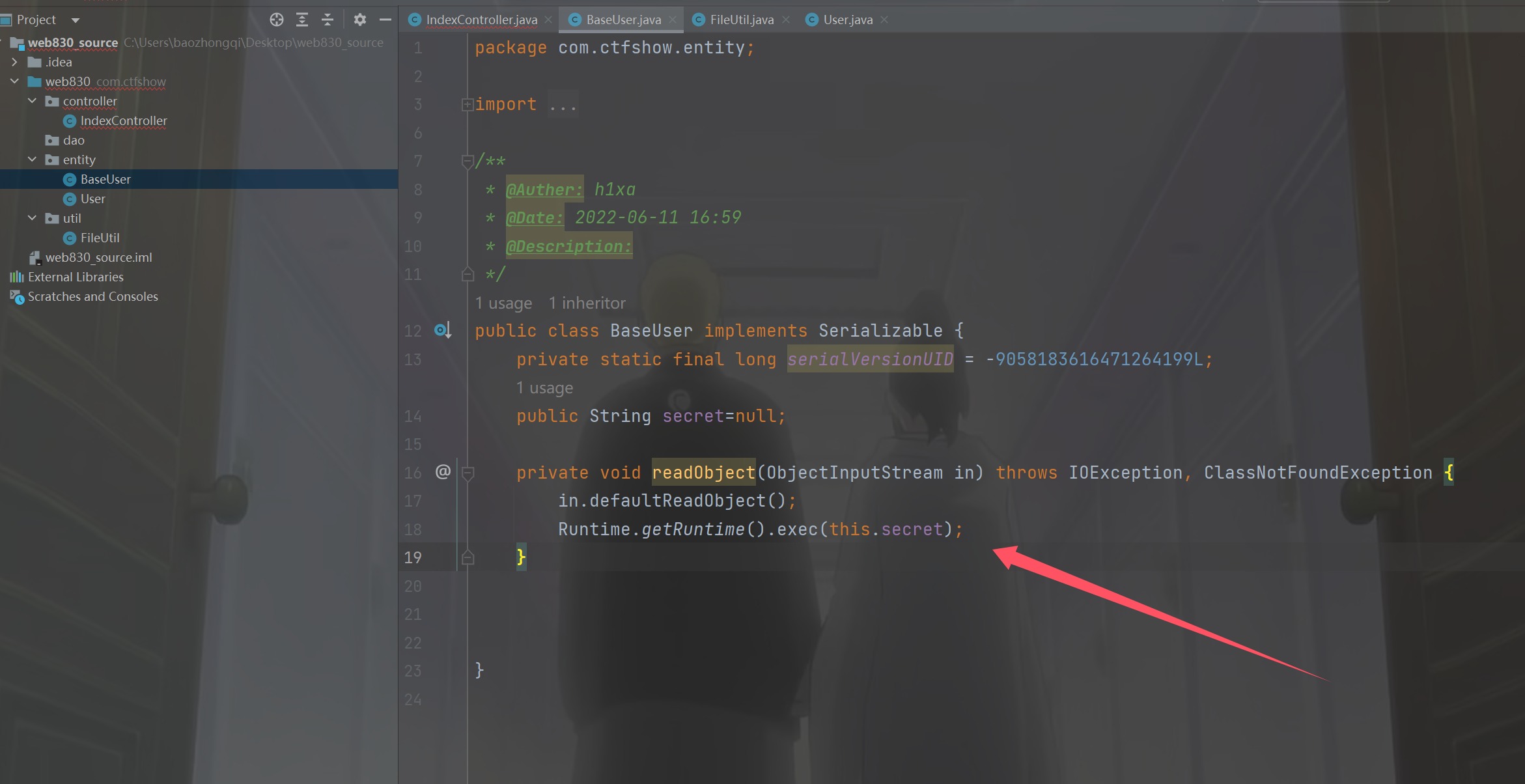The height and width of the screenshot is (784, 1525).
Task: Switch to the User.java tab
Action: coord(847,20)
